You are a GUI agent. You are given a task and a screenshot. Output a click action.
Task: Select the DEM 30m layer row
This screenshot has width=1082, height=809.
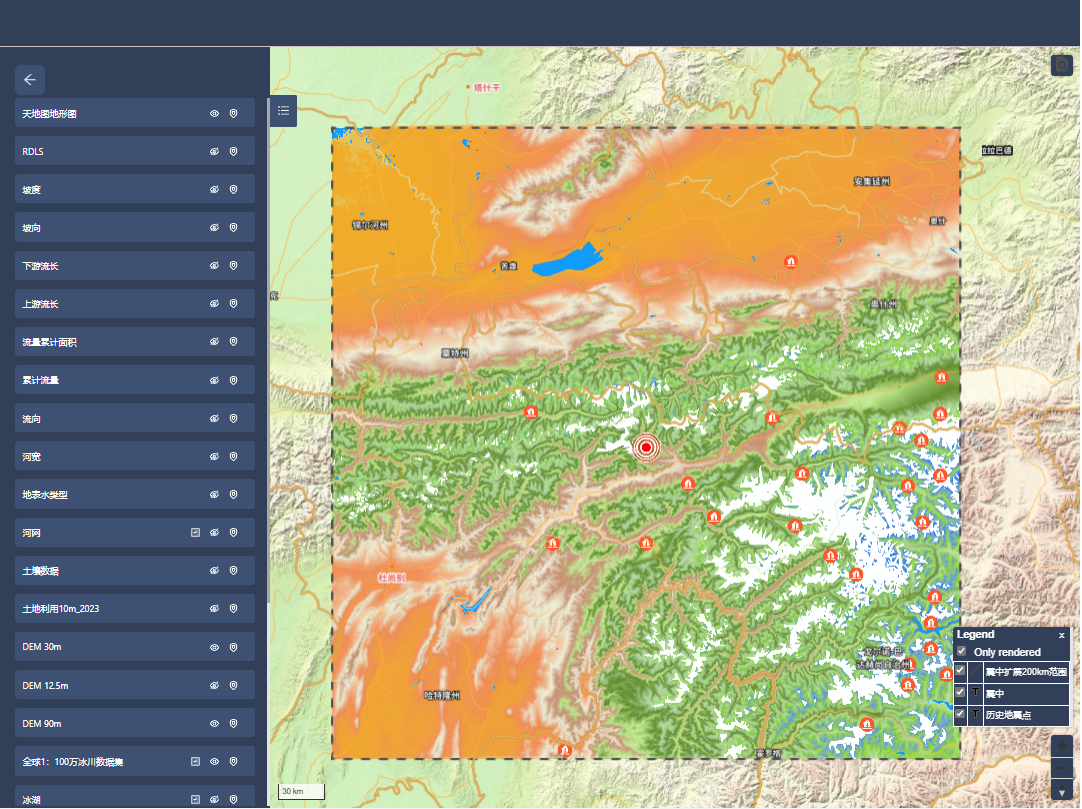[x=135, y=647]
